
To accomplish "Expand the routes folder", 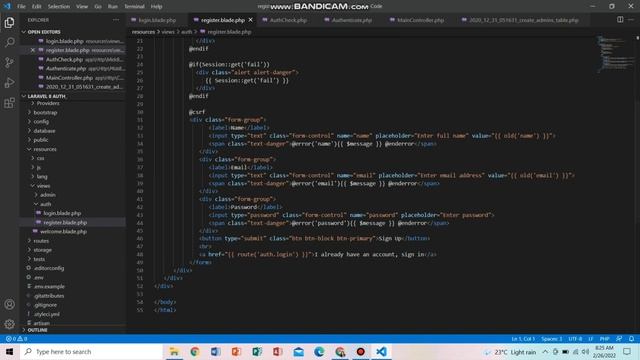I will tap(41, 241).
